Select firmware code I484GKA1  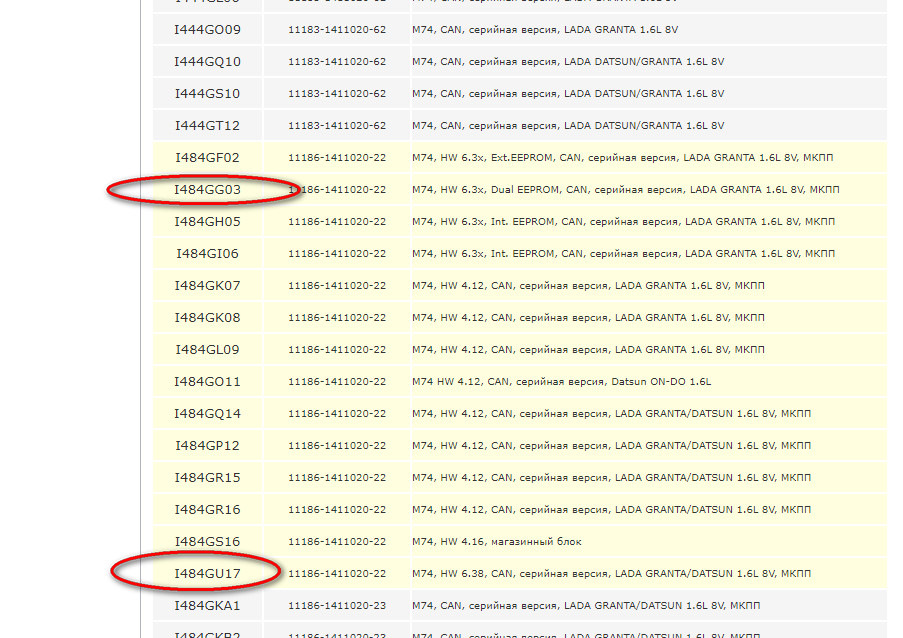point(207,606)
